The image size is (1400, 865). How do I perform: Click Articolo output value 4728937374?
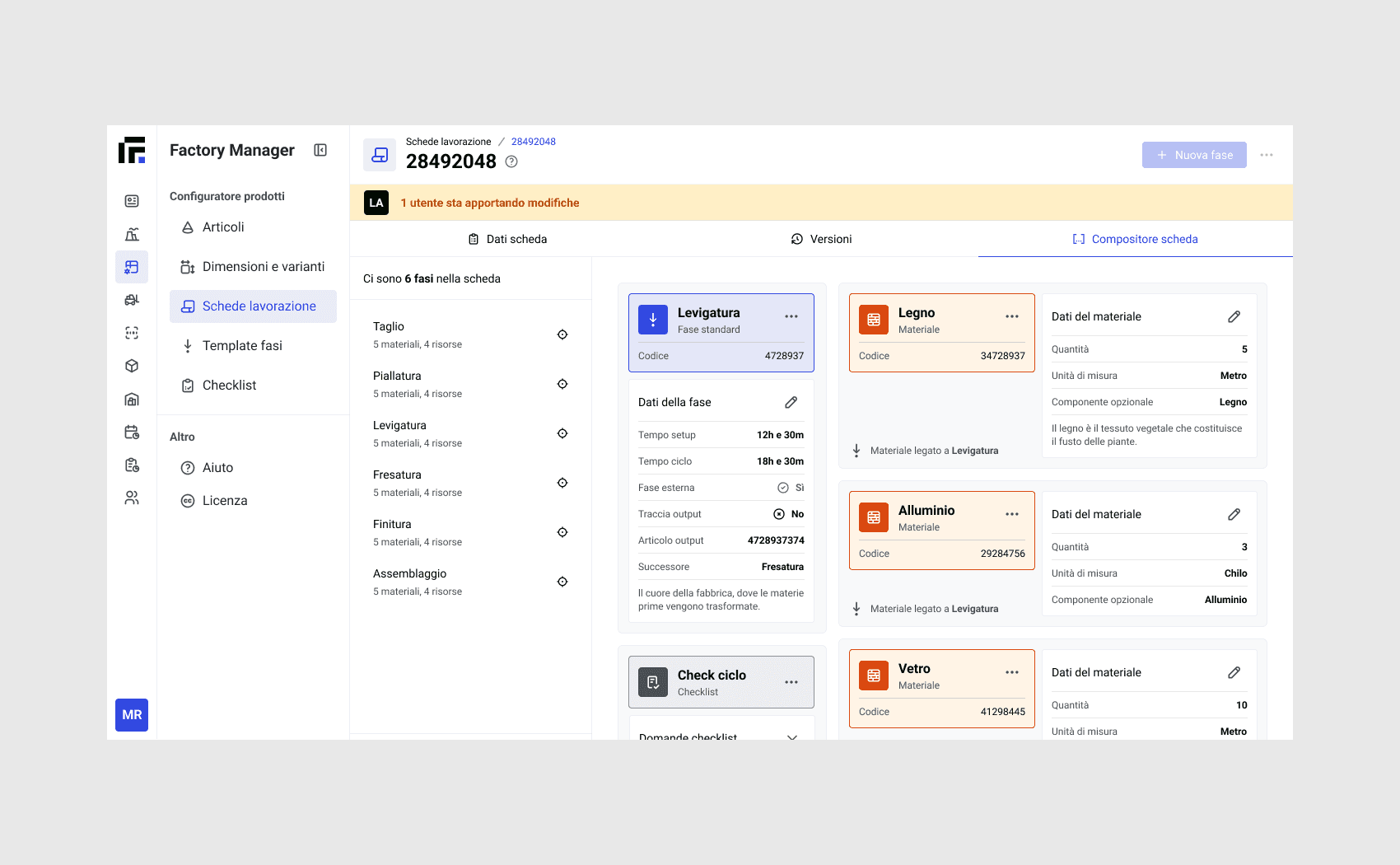776,540
